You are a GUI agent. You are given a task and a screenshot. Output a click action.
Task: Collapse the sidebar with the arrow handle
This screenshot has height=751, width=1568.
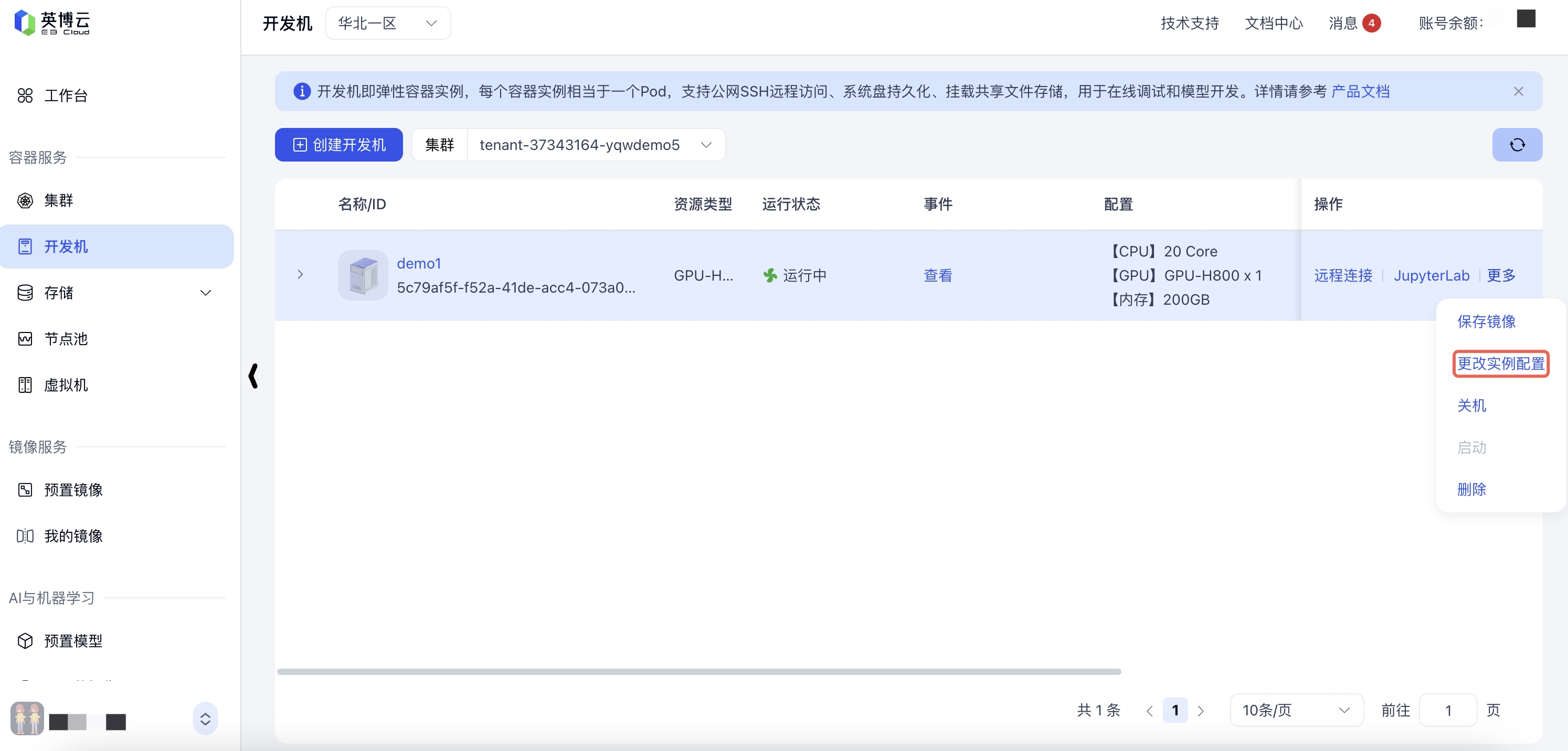(253, 376)
